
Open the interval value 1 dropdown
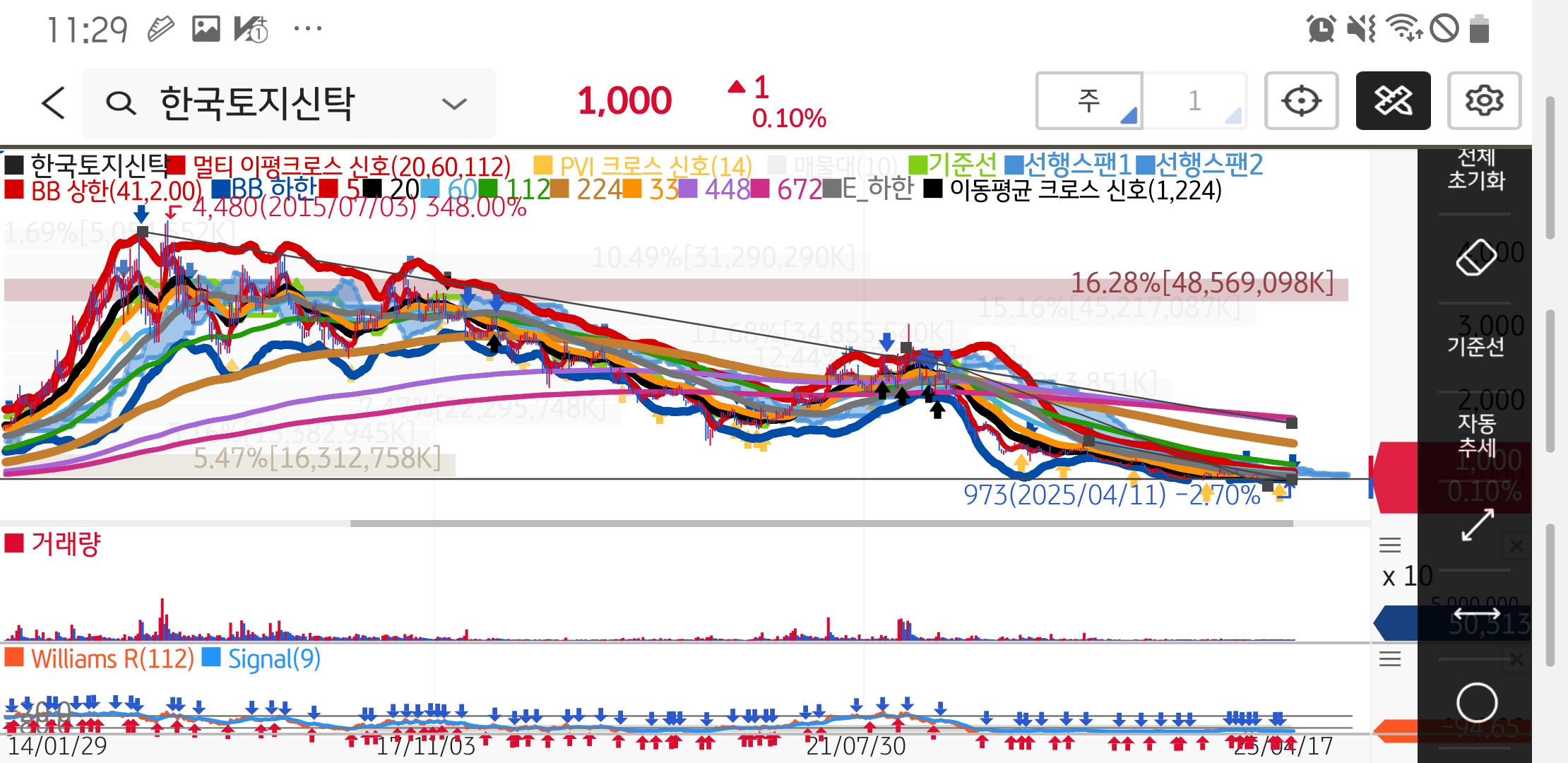click(x=1194, y=100)
